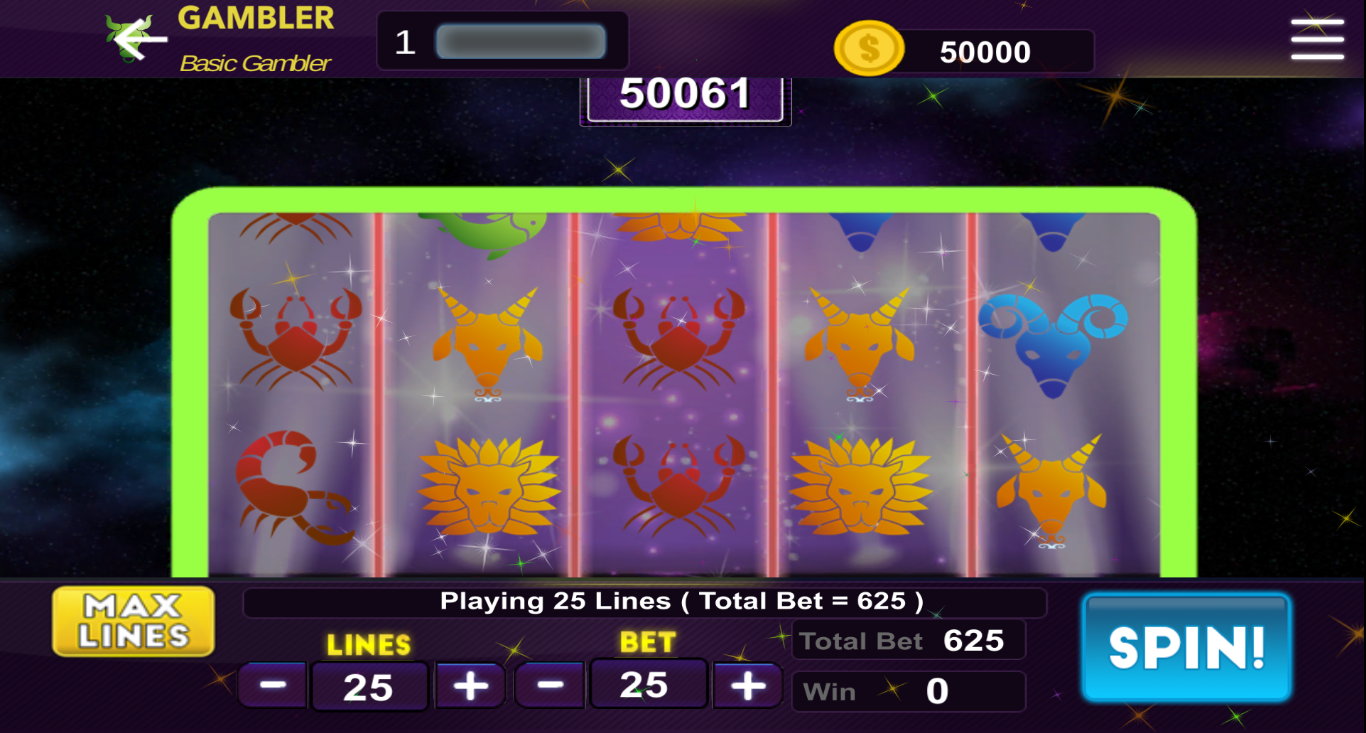Click the 50000 coin balance field
The height and width of the screenshot is (733, 1366).
click(x=985, y=52)
